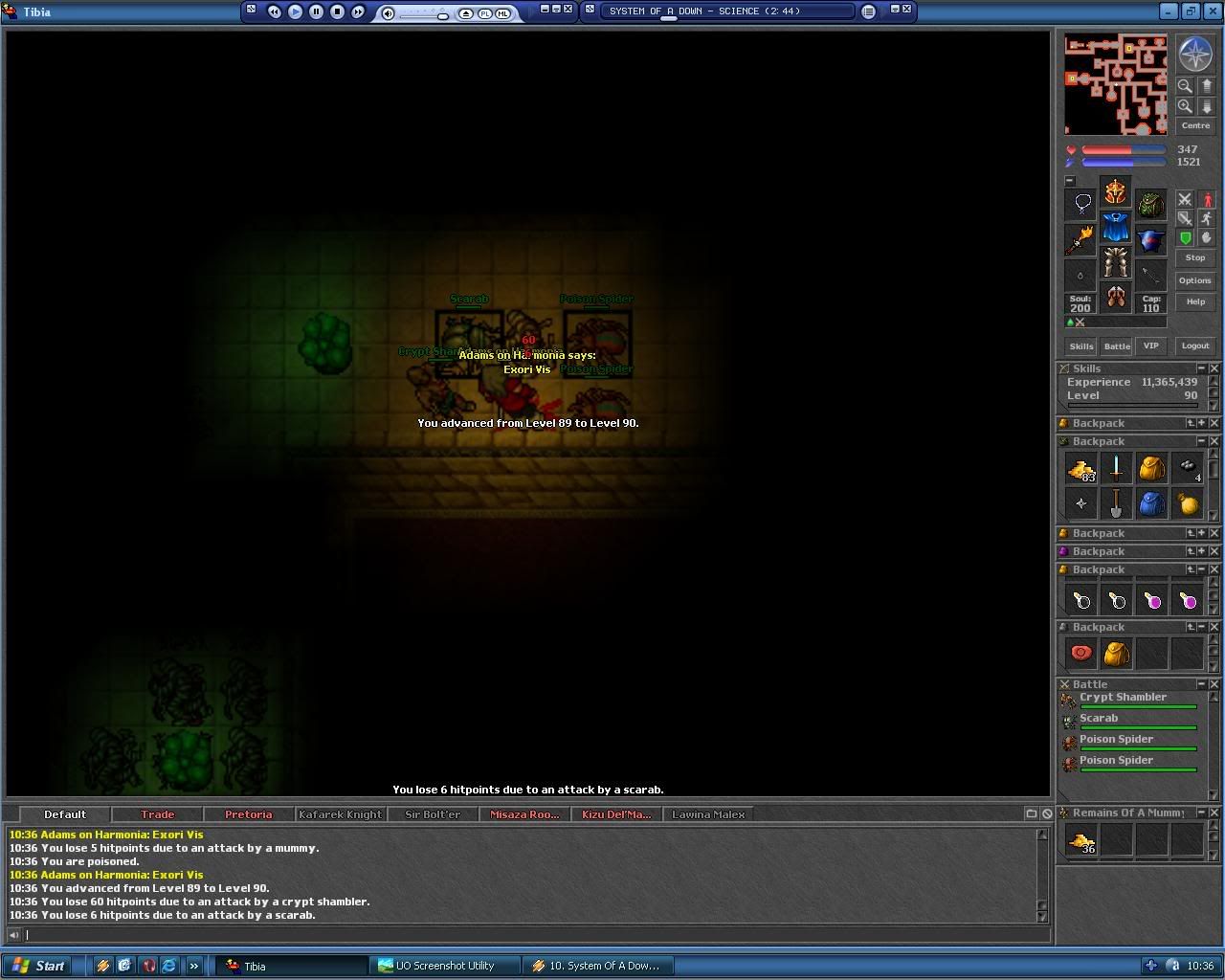This screenshot has width=1225, height=980.
Task: Click the Logout button
Action: pyautogui.click(x=1195, y=346)
